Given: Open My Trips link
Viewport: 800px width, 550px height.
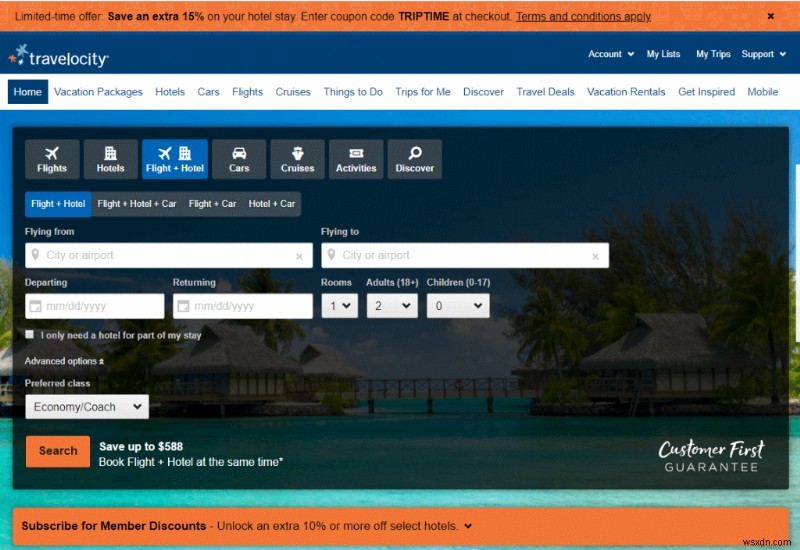Looking at the screenshot, I should click(x=713, y=54).
